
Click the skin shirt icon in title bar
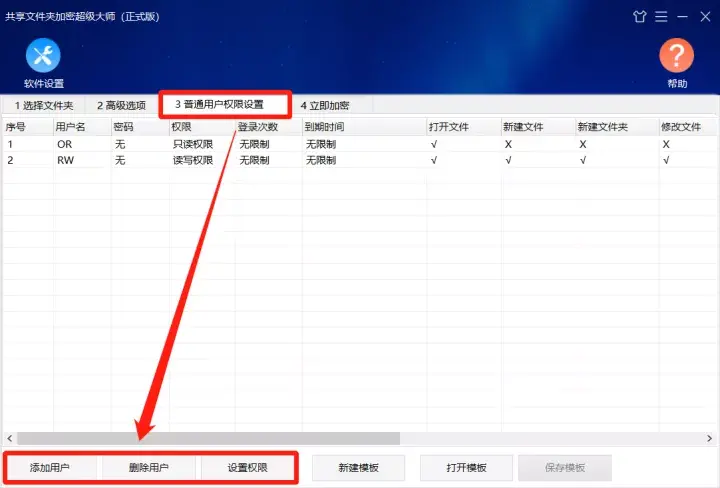point(640,17)
